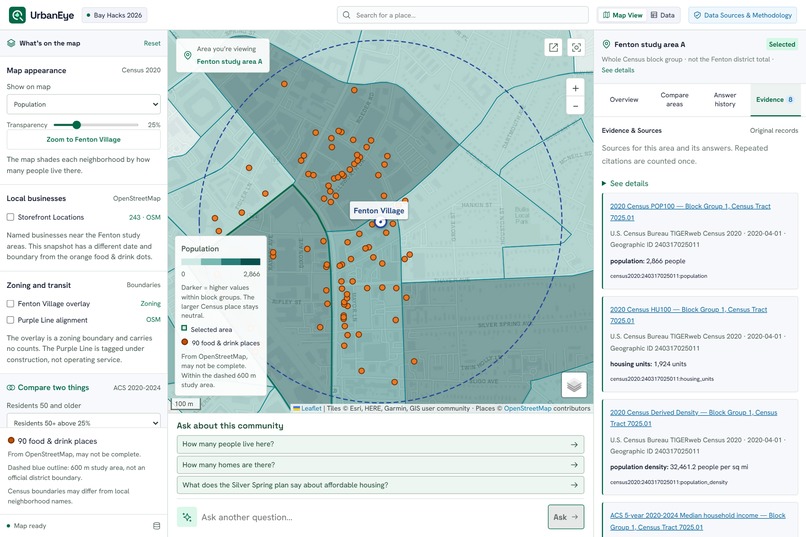Expand See details in Evidence & Sources
The height and width of the screenshot is (537, 806).
click(625, 183)
